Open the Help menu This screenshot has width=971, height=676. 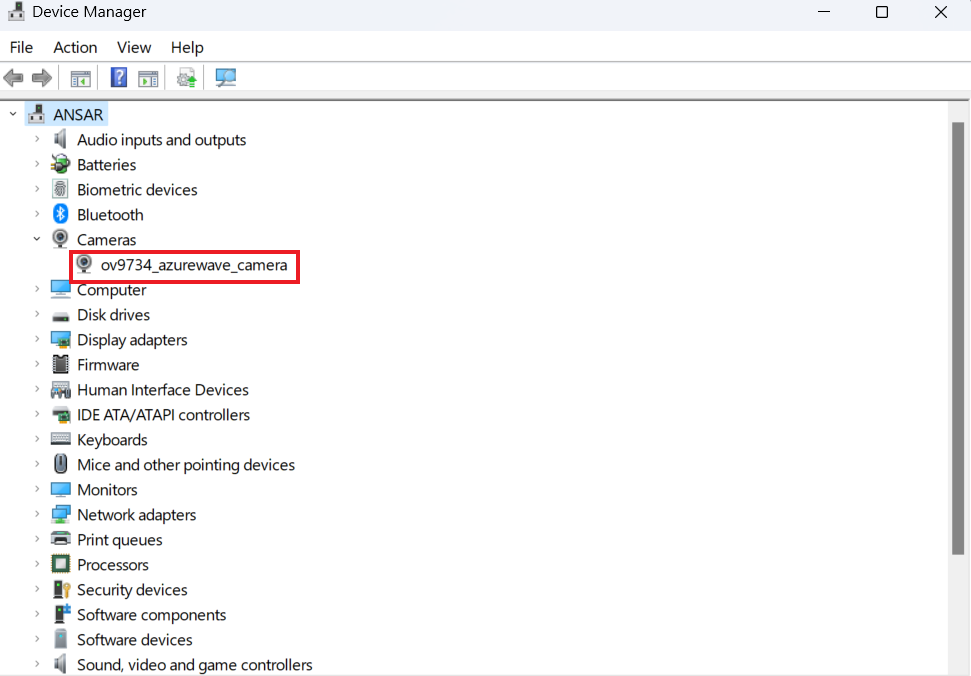pyautogui.click(x=187, y=48)
